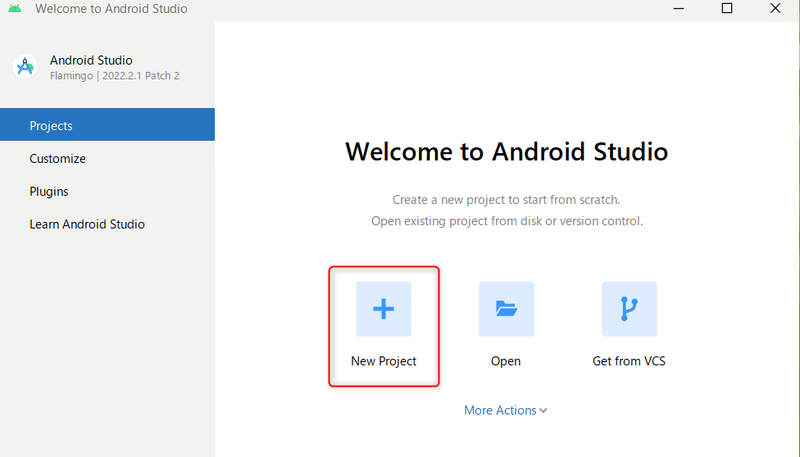Minimize the Android Studio window
The width and height of the screenshot is (800, 457).
(679, 9)
